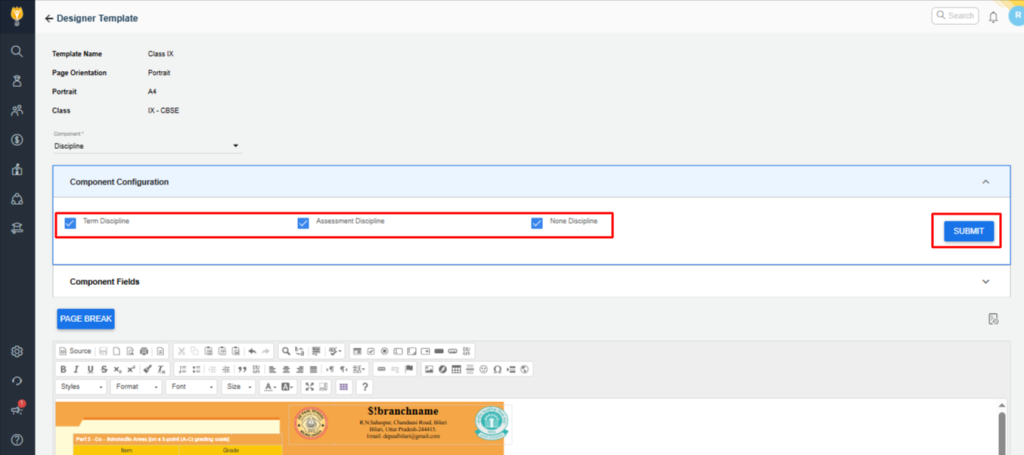Expand the Component Fields section
The height and width of the screenshot is (455, 1024).
pyautogui.click(x=985, y=282)
